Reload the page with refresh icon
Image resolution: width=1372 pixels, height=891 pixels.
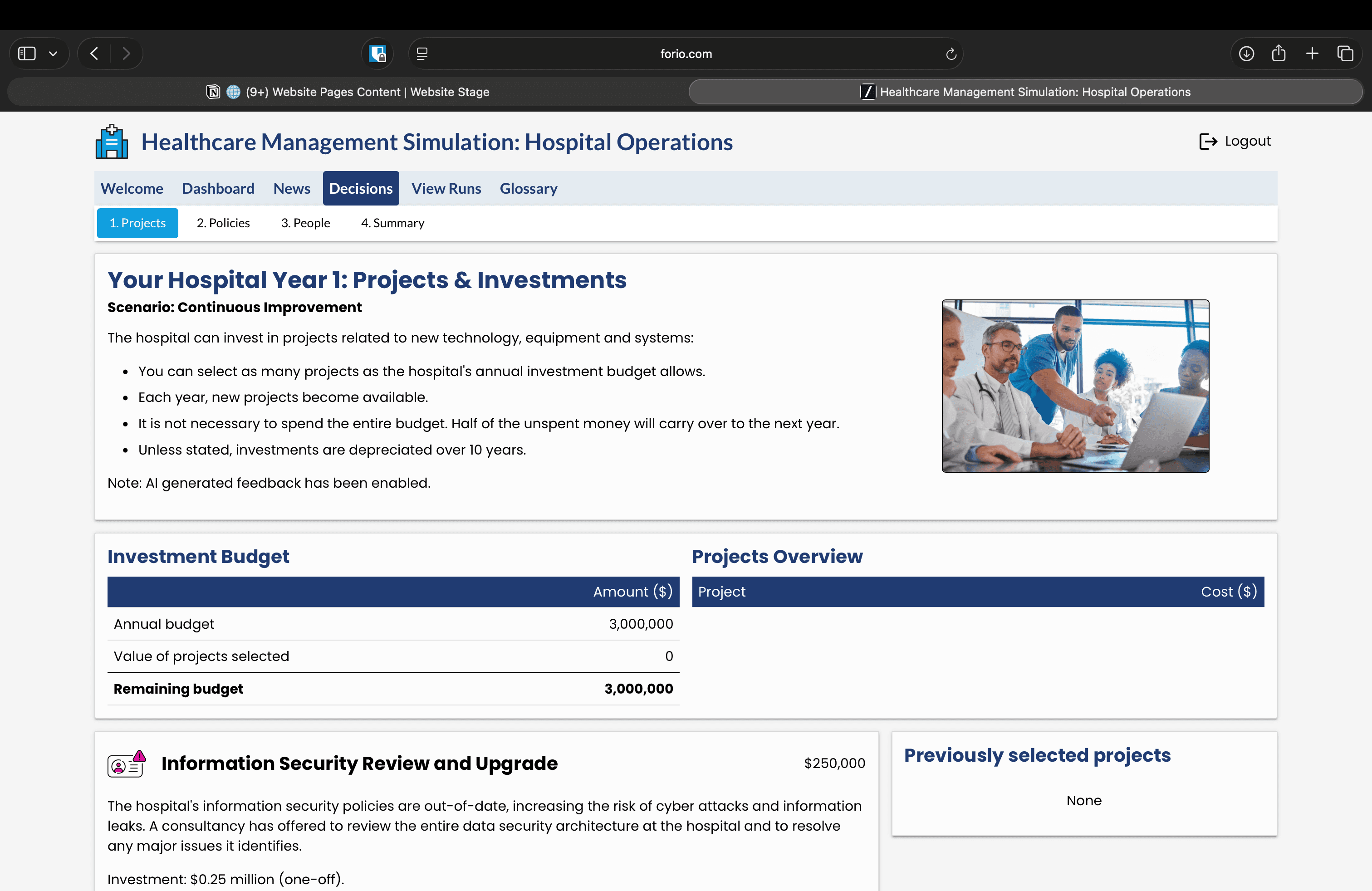(951, 54)
